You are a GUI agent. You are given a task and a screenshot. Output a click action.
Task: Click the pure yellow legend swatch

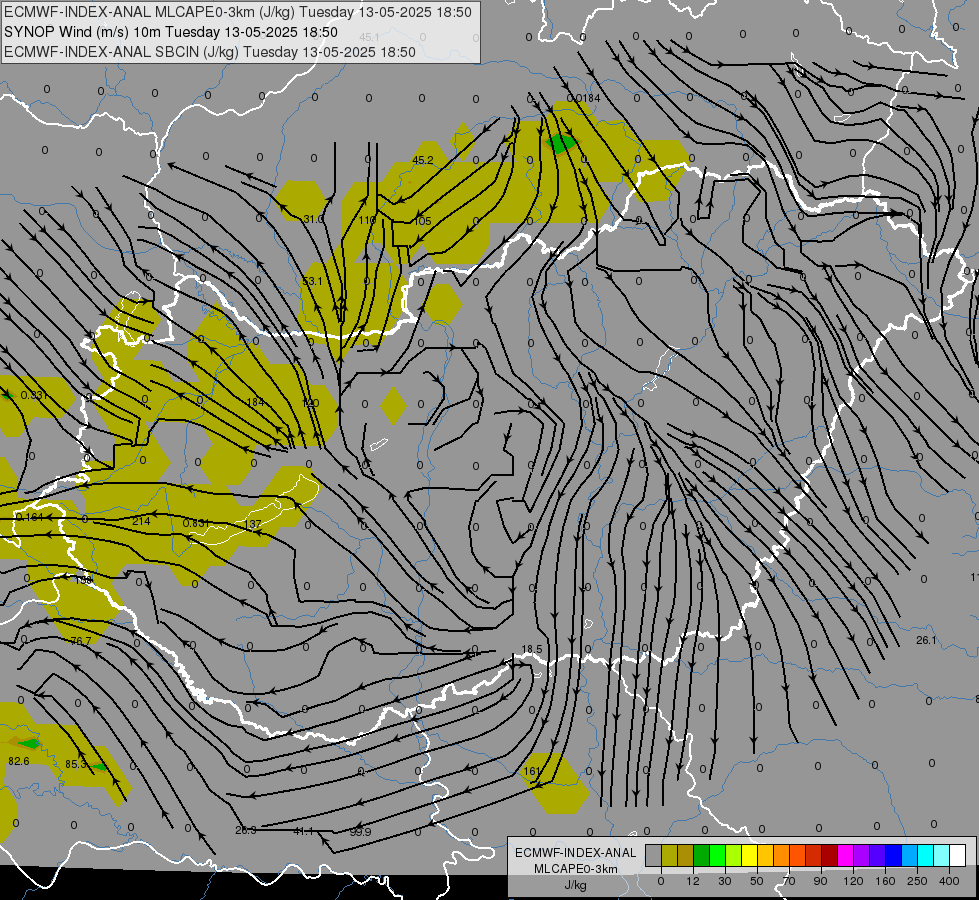pos(749,856)
